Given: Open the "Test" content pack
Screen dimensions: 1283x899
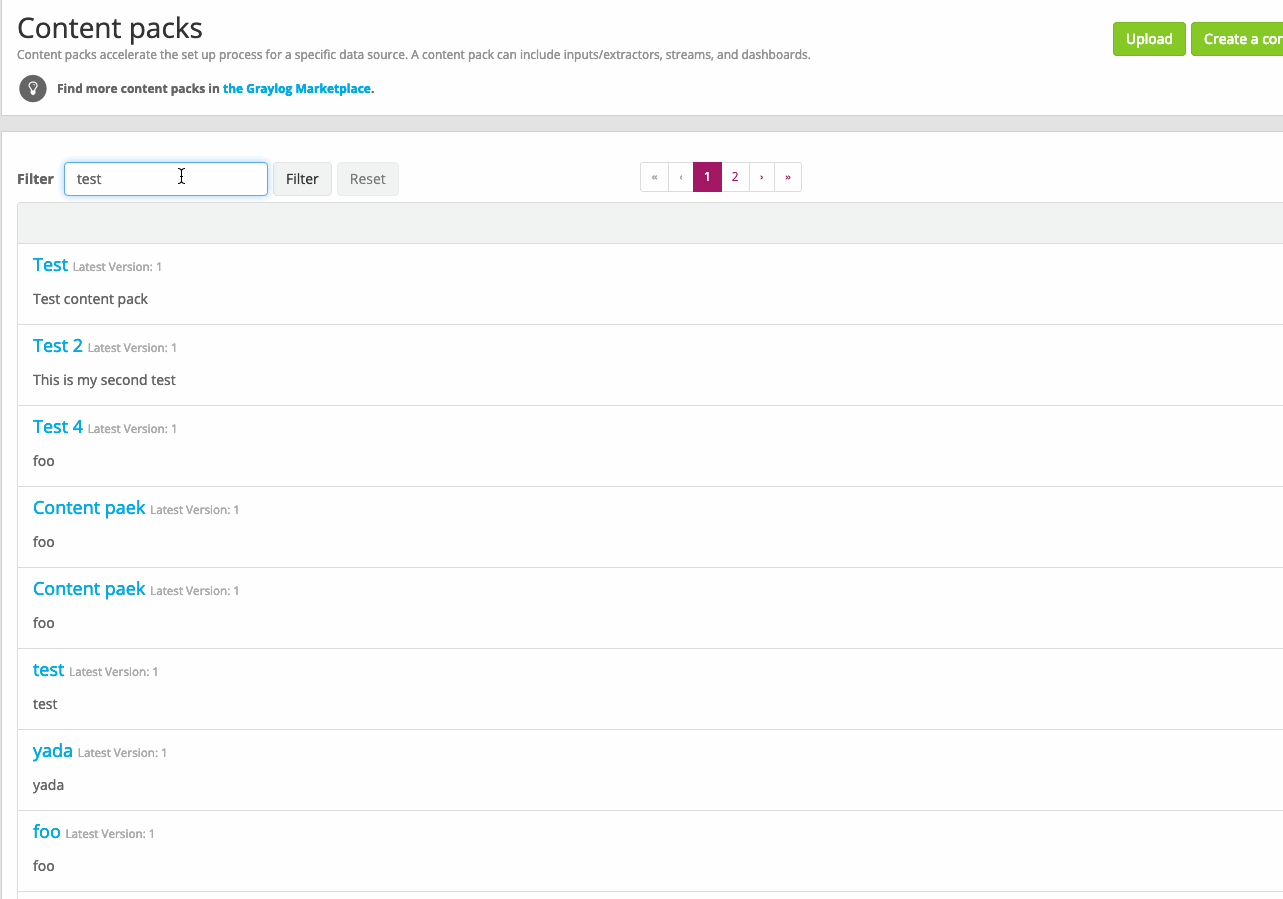Looking at the screenshot, I should (50, 265).
